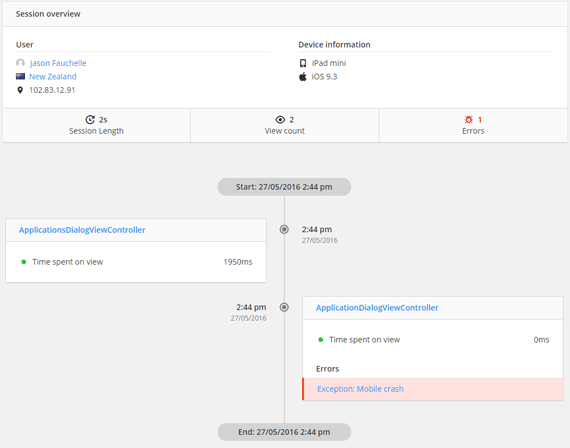Viewport: 570px width, 448px height.
Task: Click the red bug Errors icon
Action: pos(469,120)
